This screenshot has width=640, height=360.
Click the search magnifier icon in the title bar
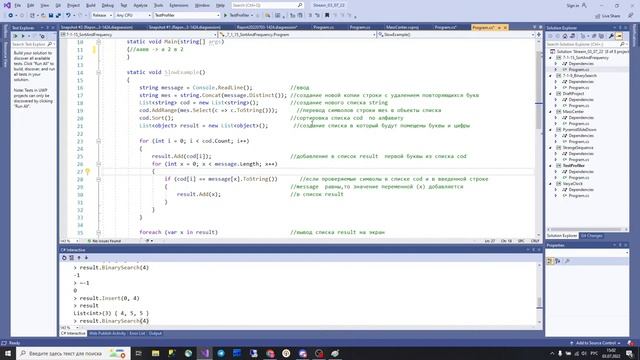pos(300,5)
